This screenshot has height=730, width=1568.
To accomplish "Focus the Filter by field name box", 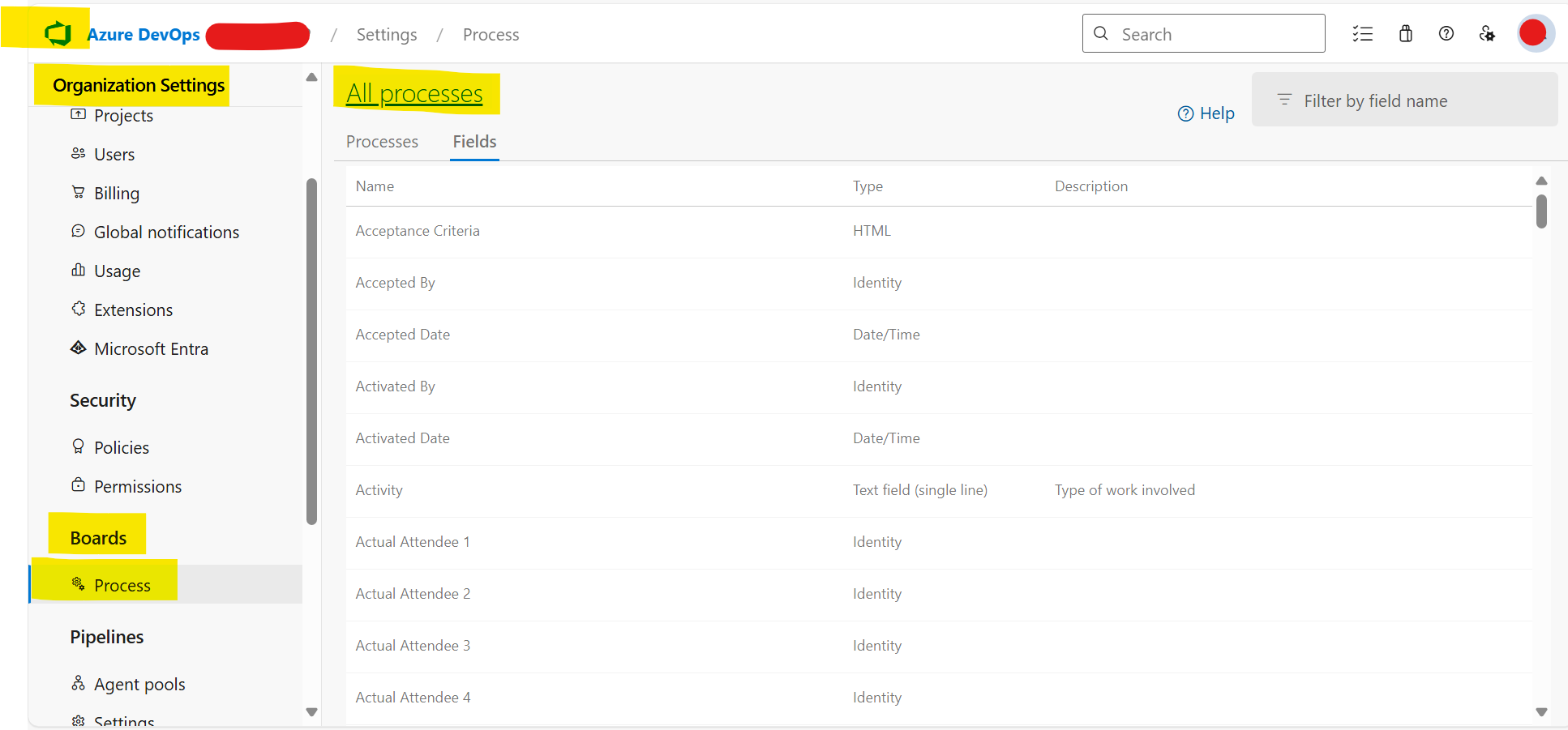I will [x=1404, y=100].
